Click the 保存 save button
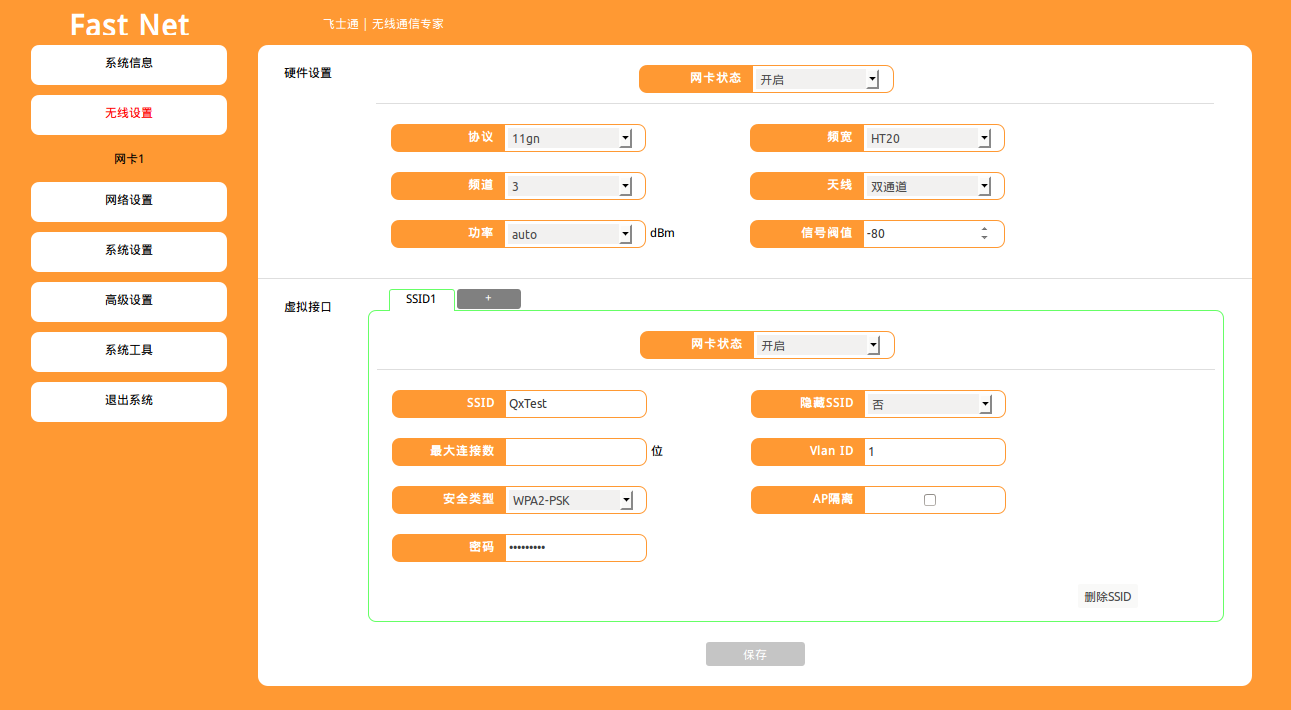 pyautogui.click(x=755, y=655)
